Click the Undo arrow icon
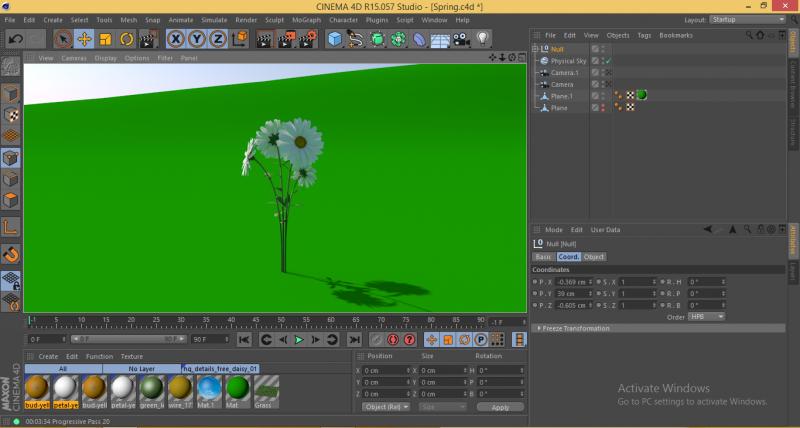Image resolution: width=800 pixels, height=428 pixels. click(x=15, y=39)
